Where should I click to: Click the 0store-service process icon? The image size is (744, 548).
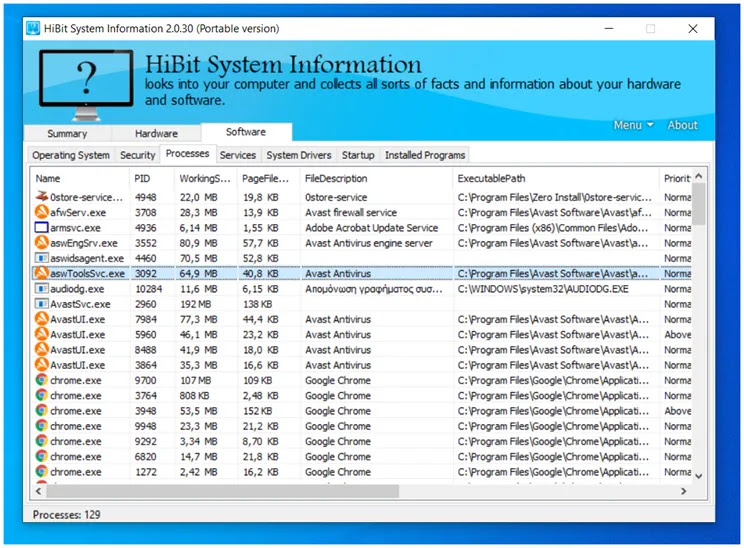[x=42, y=196]
